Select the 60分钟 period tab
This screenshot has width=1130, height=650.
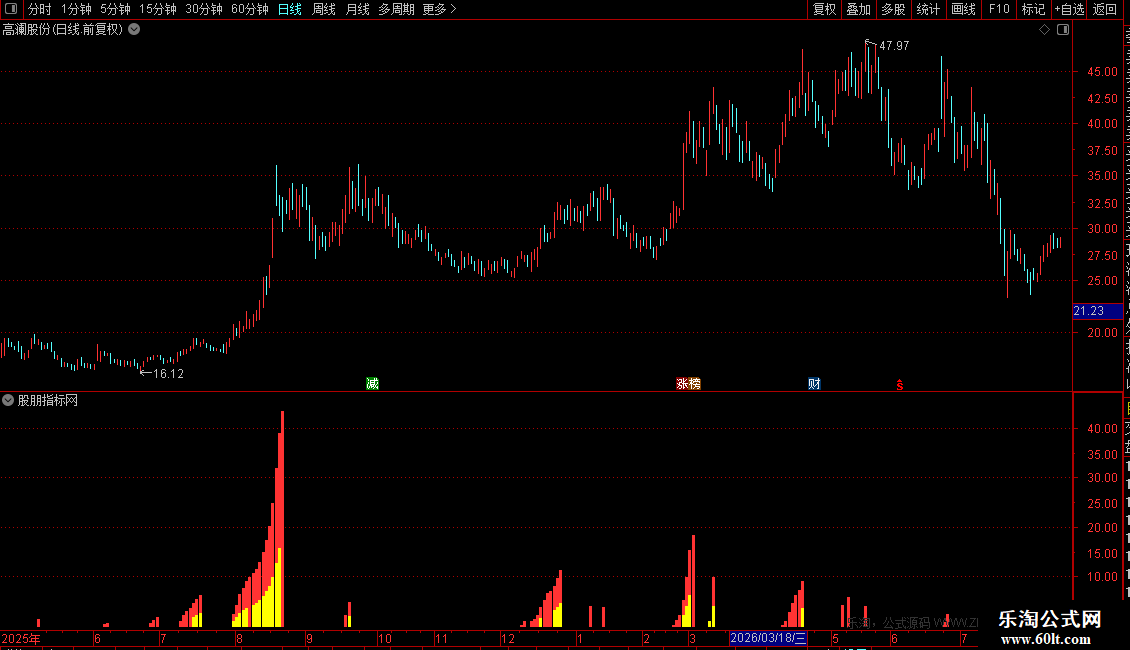250,9
